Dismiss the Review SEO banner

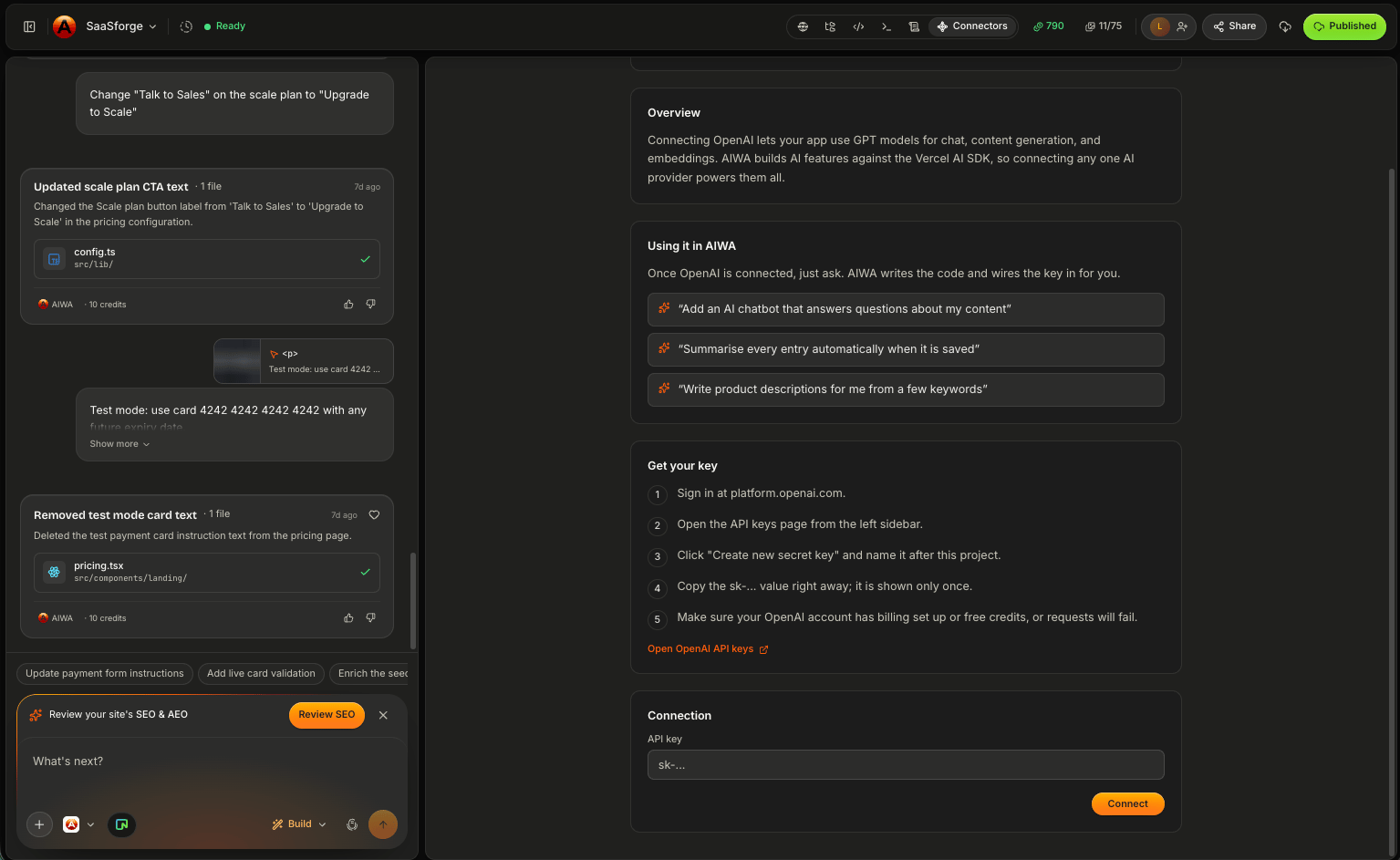pos(383,715)
